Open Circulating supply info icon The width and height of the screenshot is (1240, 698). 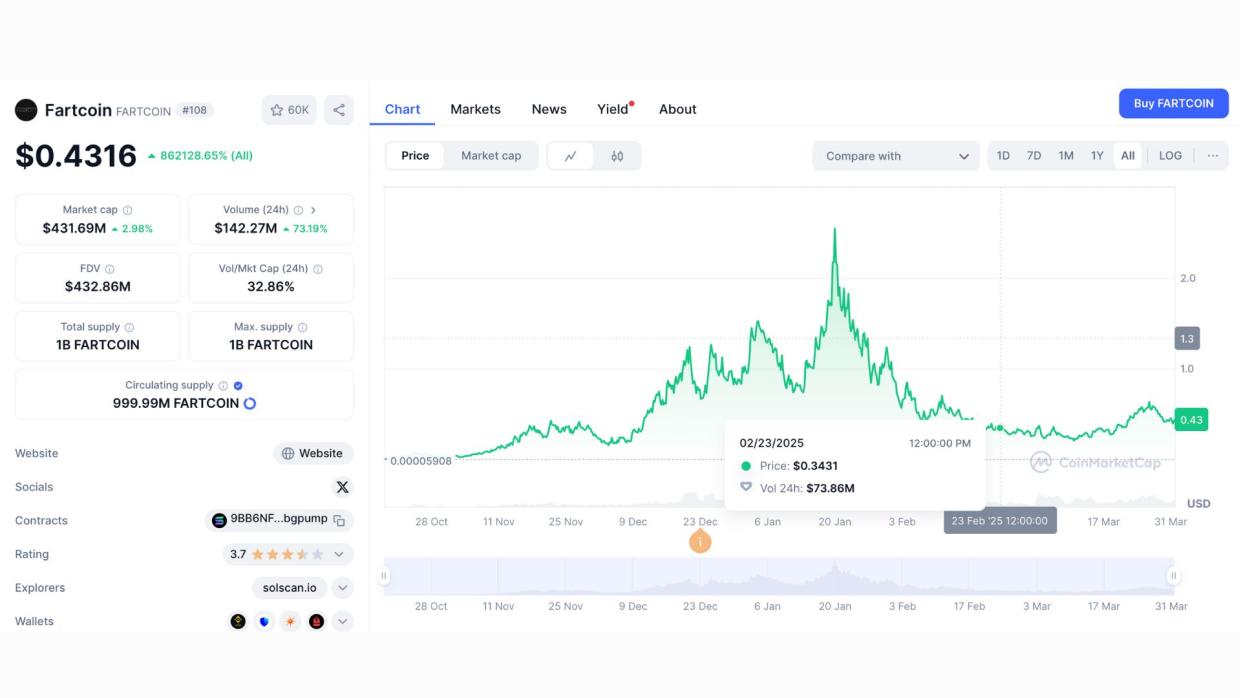[x=223, y=385]
